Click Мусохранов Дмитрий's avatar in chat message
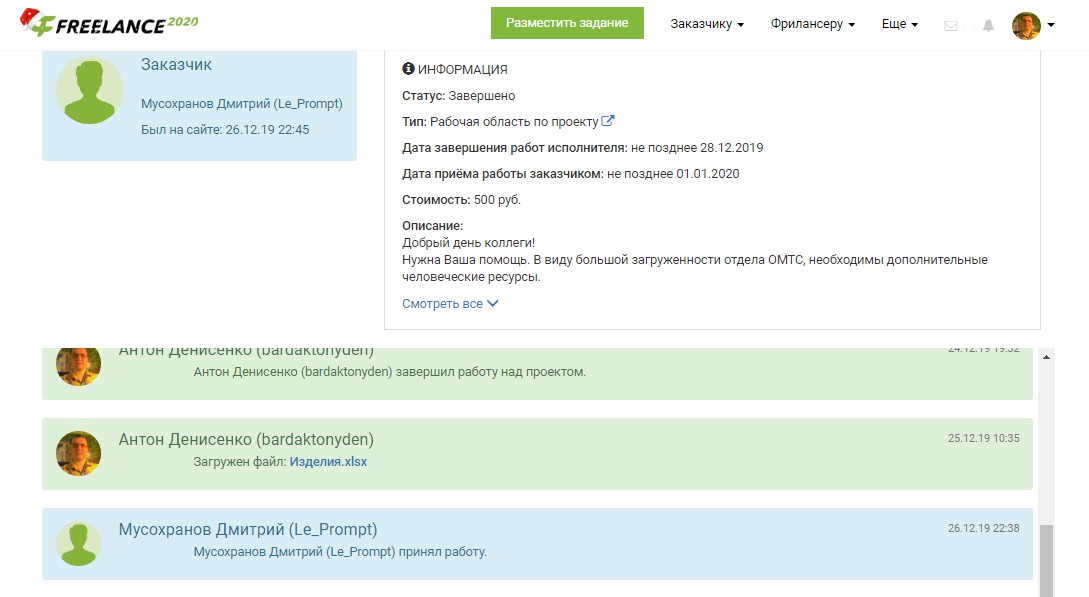The width and height of the screenshot is (1089, 597). coord(78,543)
